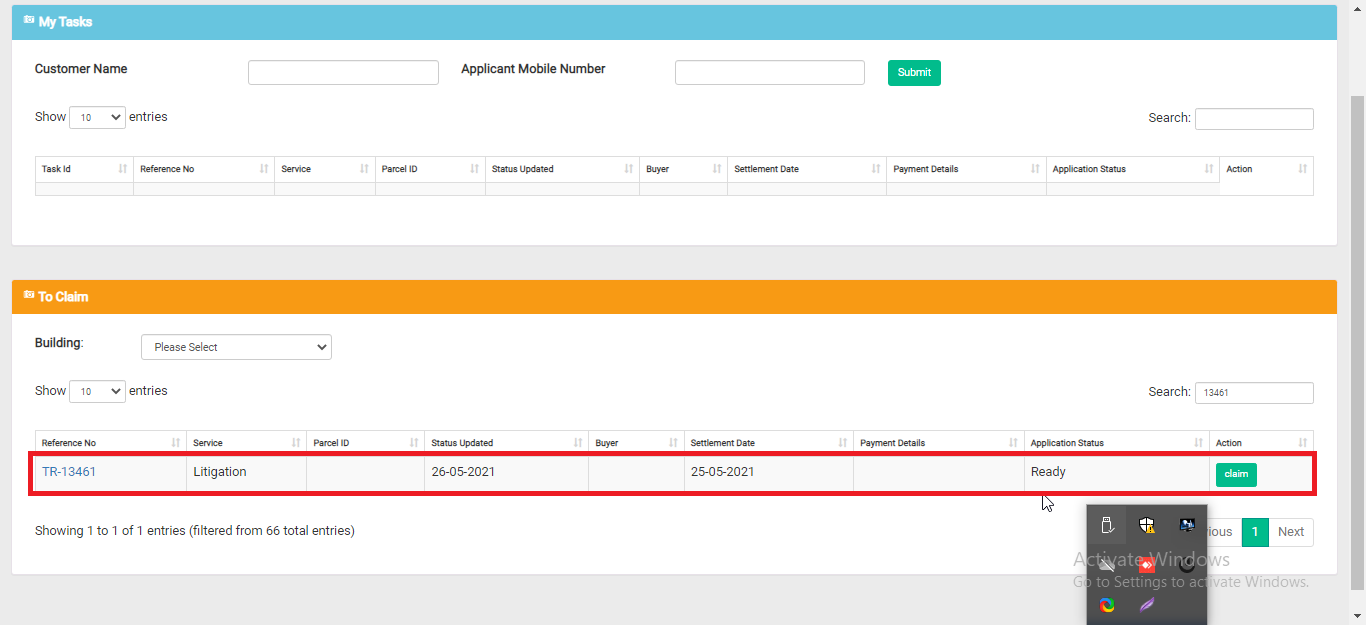1366x625 pixels.
Task: Go to pagination page 1
Action: [x=1255, y=532]
